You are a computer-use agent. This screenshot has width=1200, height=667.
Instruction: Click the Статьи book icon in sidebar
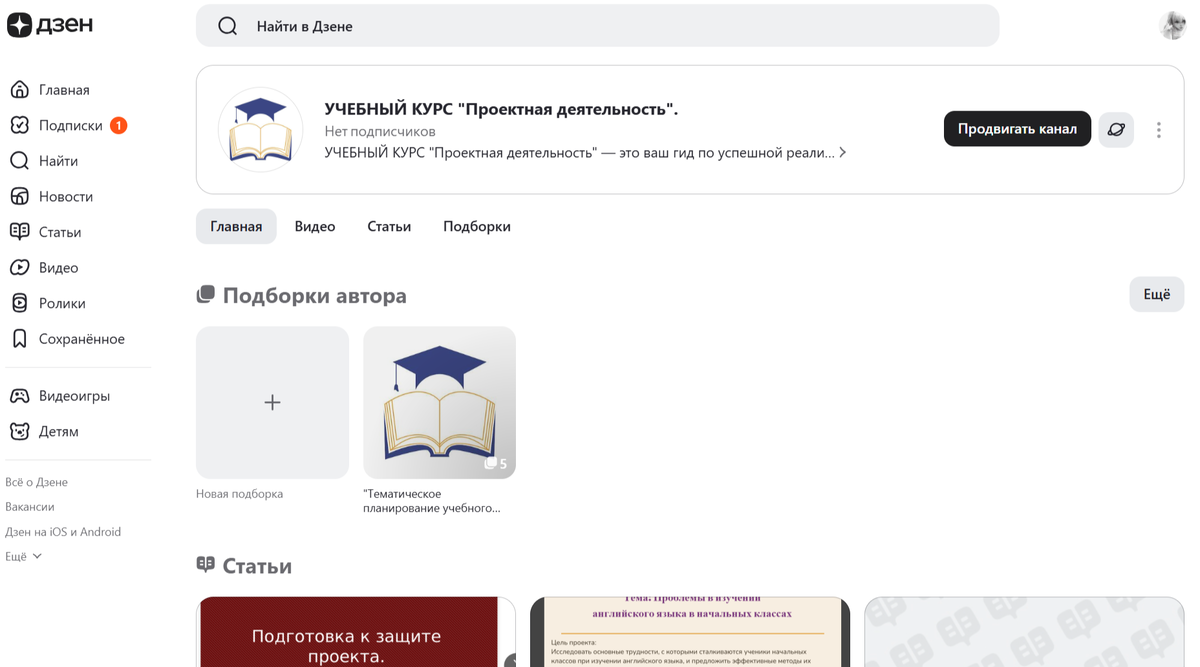(20, 232)
